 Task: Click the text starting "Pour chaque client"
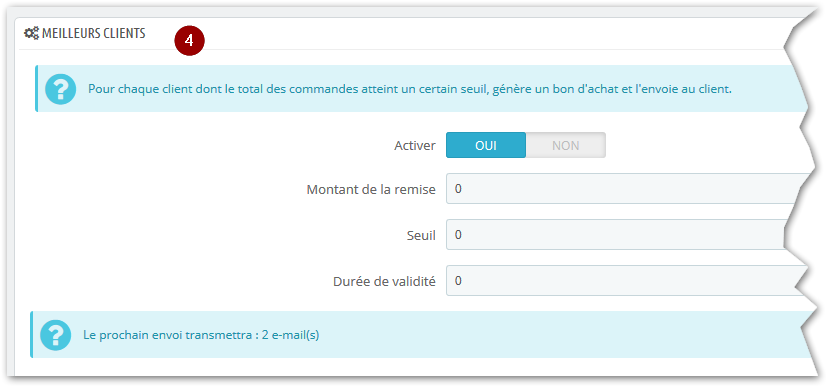pos(410,89)
